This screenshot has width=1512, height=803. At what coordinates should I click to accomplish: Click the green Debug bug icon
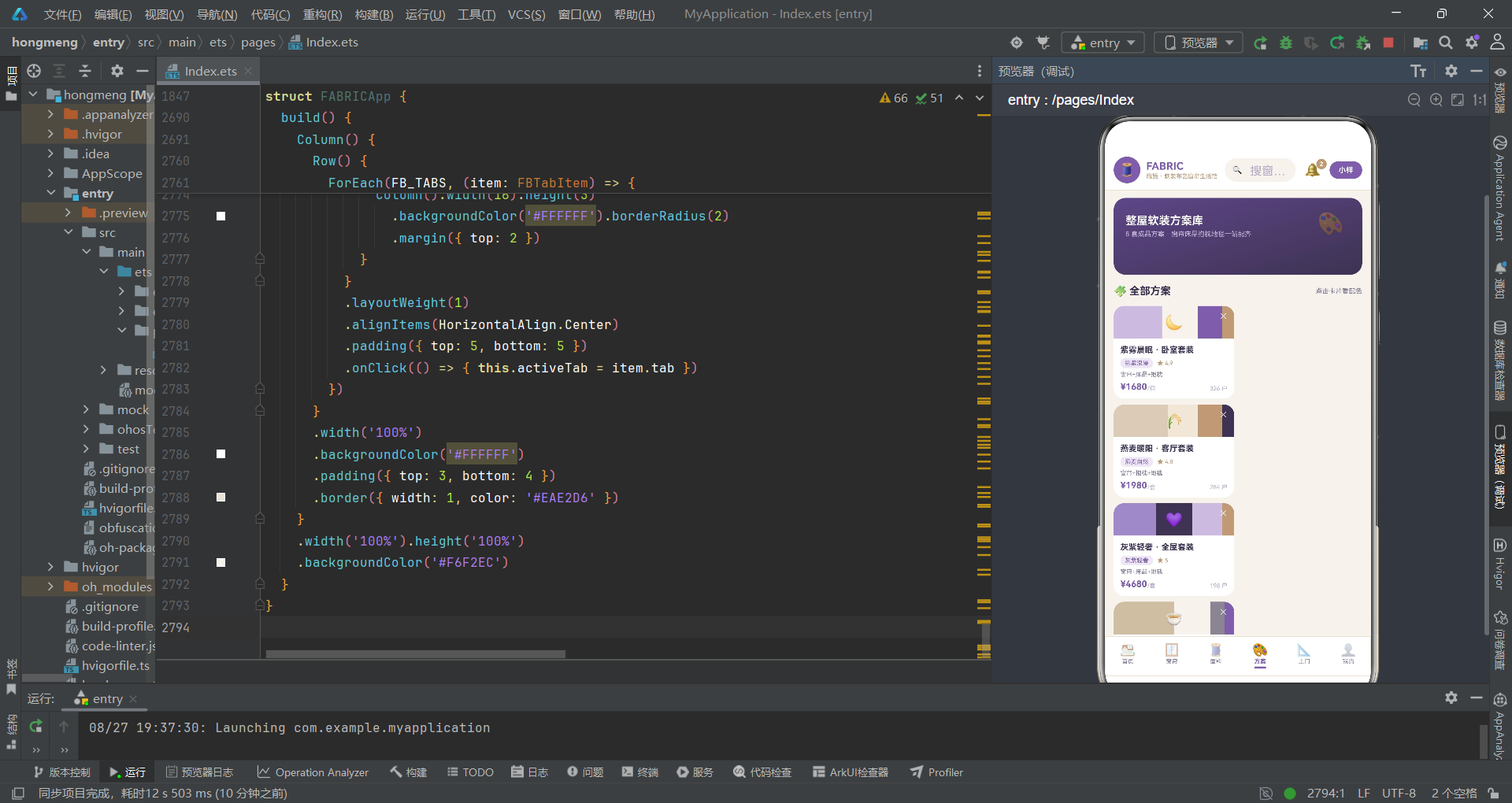tap(1286, 43)
